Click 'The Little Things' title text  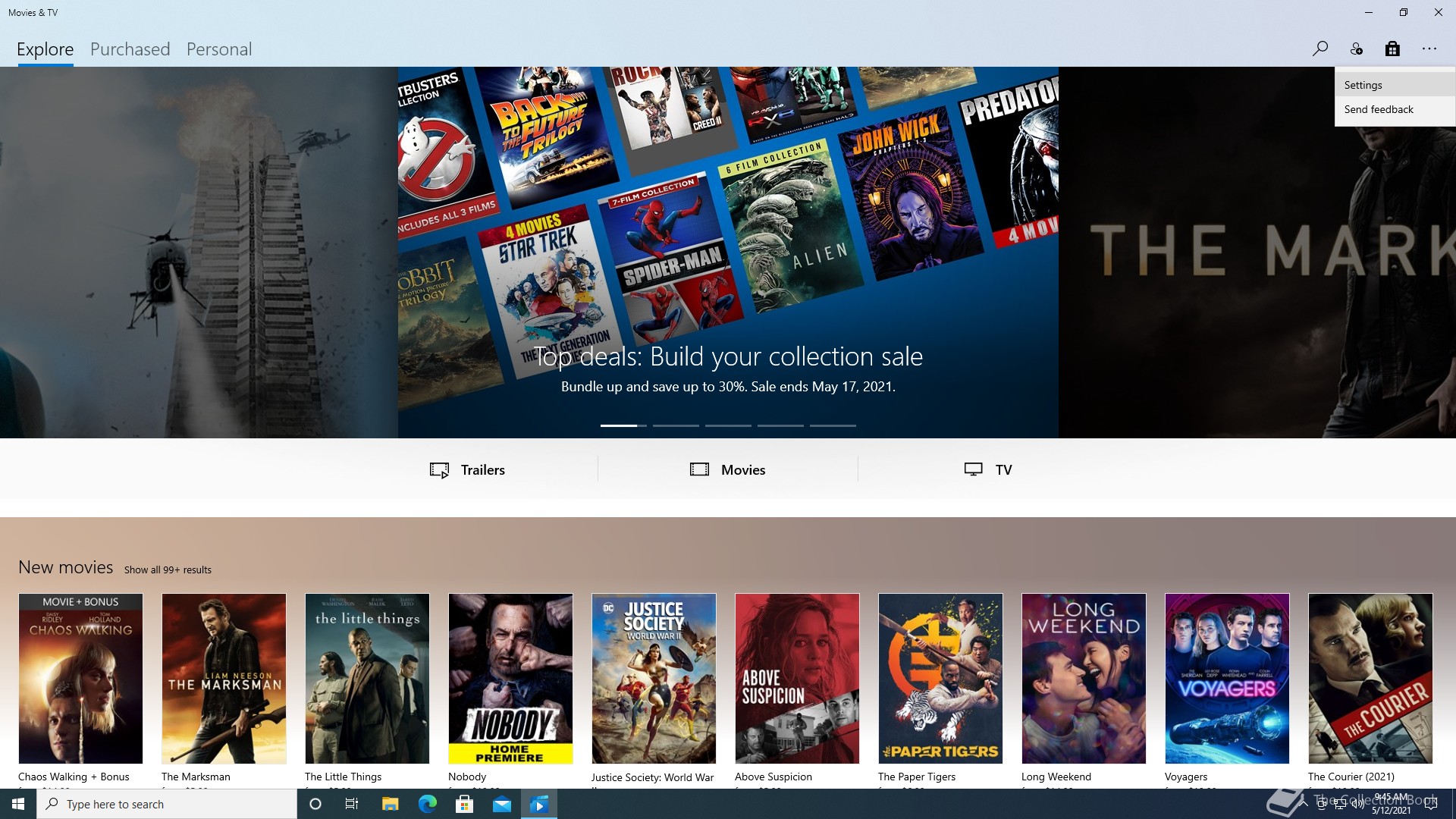(343, 777)
